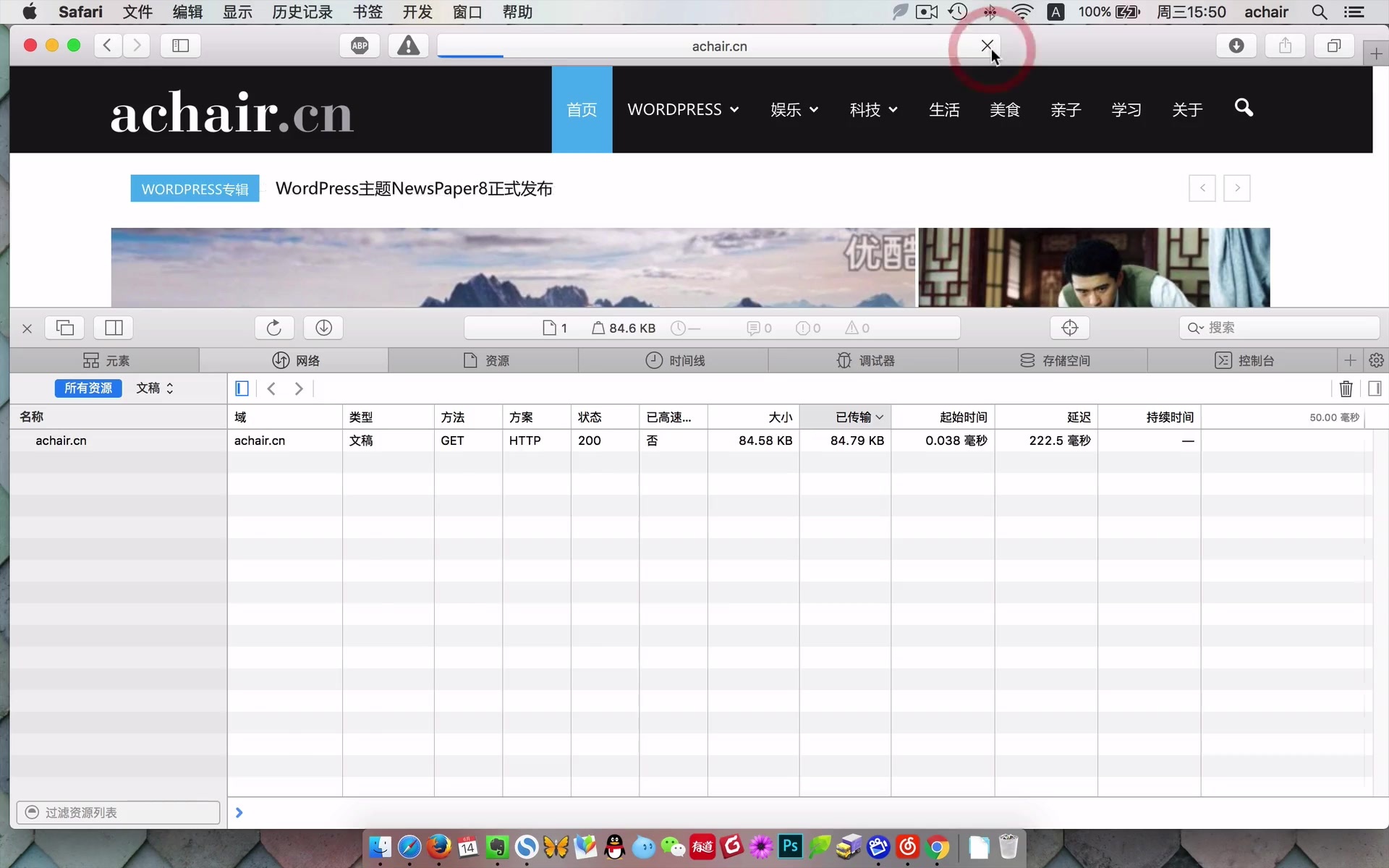Switch to the 元素 tab
The image size is (1389, 868).
click(106, 360)
